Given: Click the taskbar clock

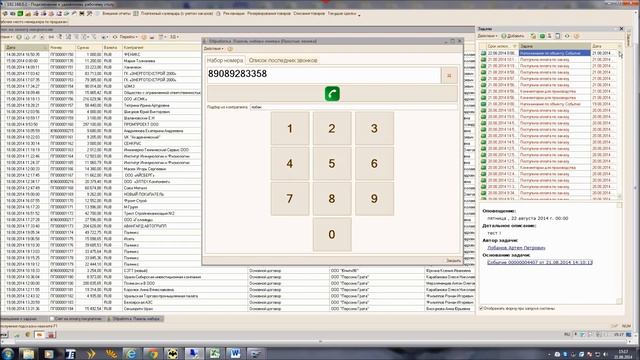Looking at the screenshot, I should (x=623, y=353).
